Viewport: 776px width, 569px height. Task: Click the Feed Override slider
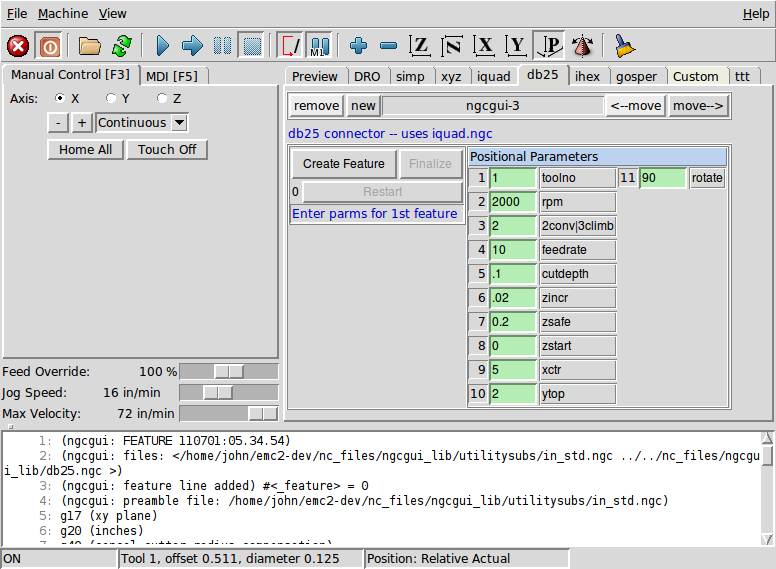(228, 372)
